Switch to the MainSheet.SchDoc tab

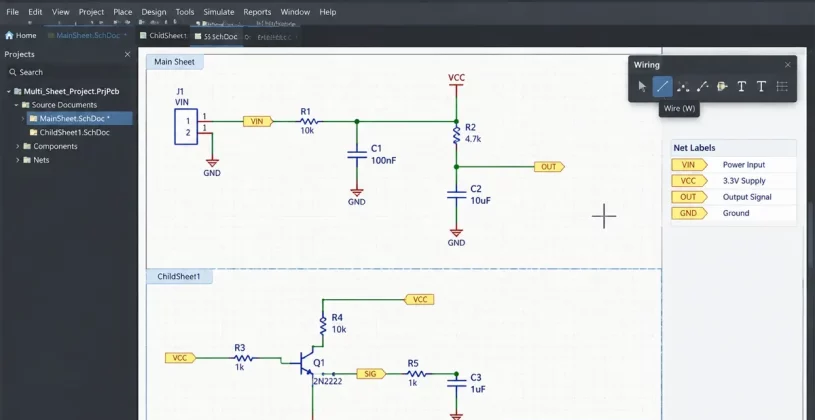87,36
